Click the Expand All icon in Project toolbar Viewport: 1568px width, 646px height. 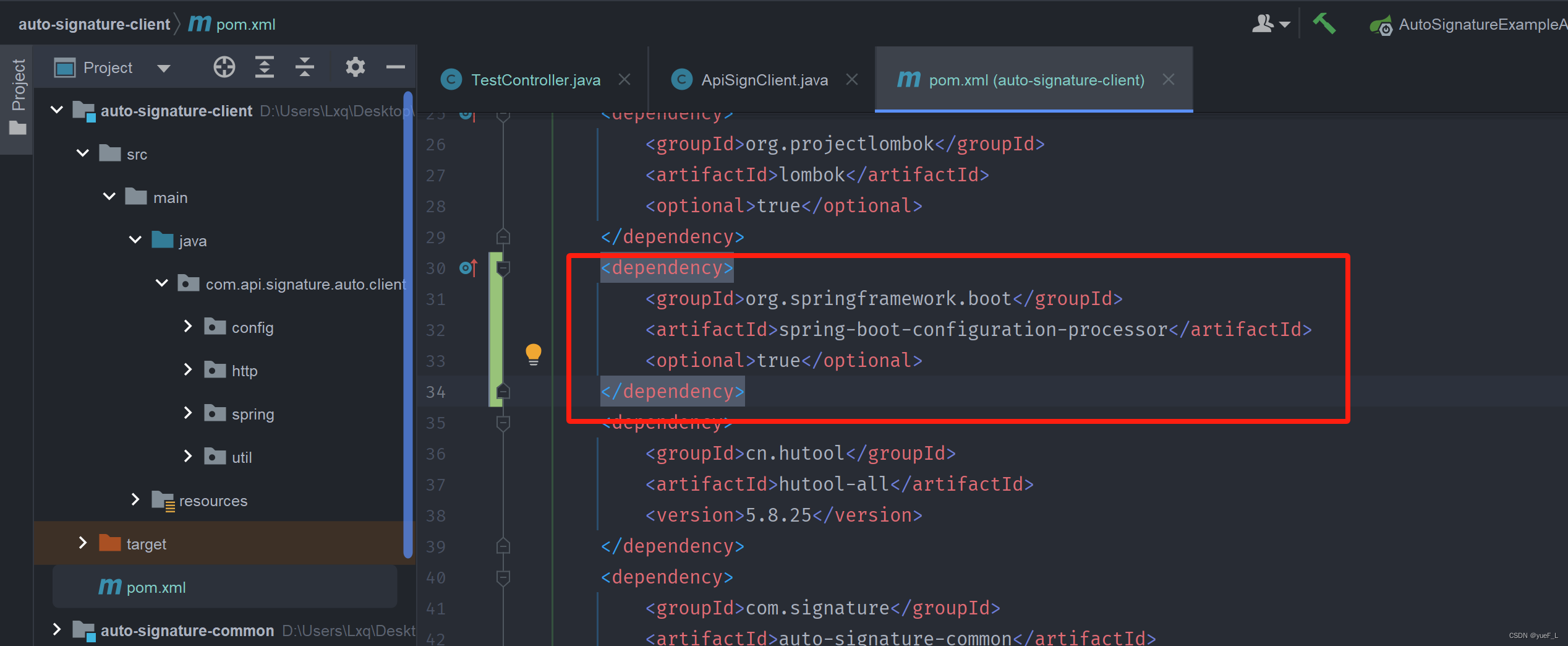(264, 67)
